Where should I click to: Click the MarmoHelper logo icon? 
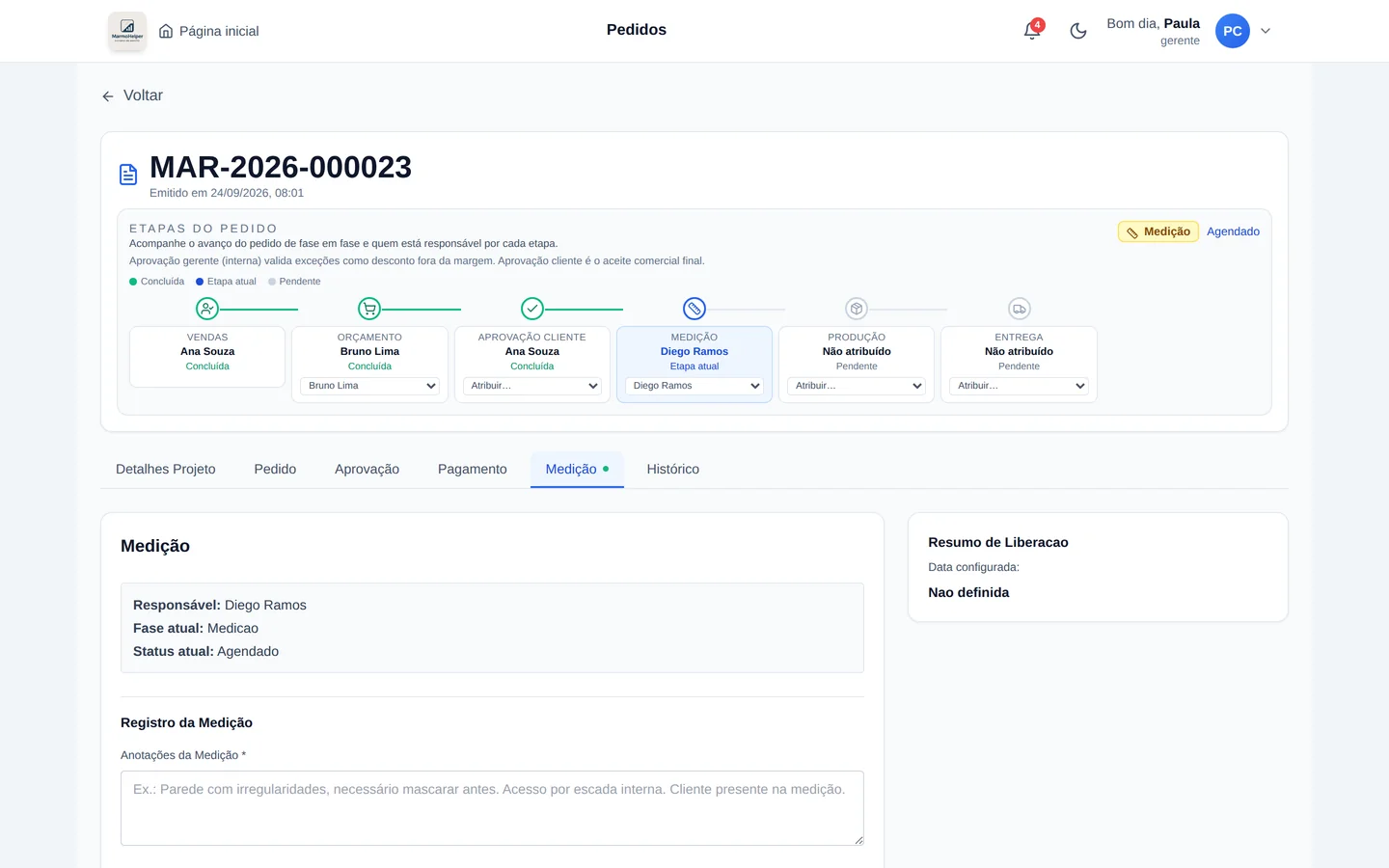click(x=127, y=31)
